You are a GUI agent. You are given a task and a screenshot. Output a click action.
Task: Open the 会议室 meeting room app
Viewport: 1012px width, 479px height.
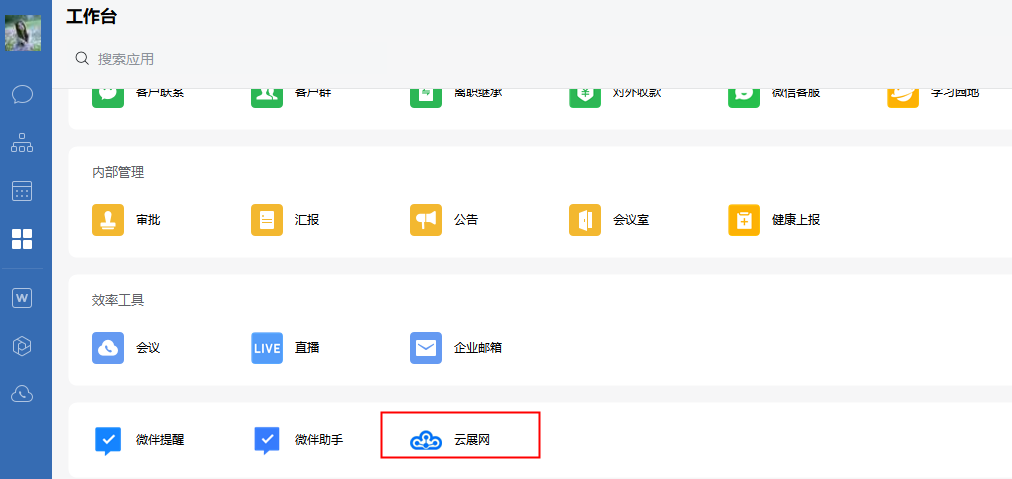coord(609,220)
